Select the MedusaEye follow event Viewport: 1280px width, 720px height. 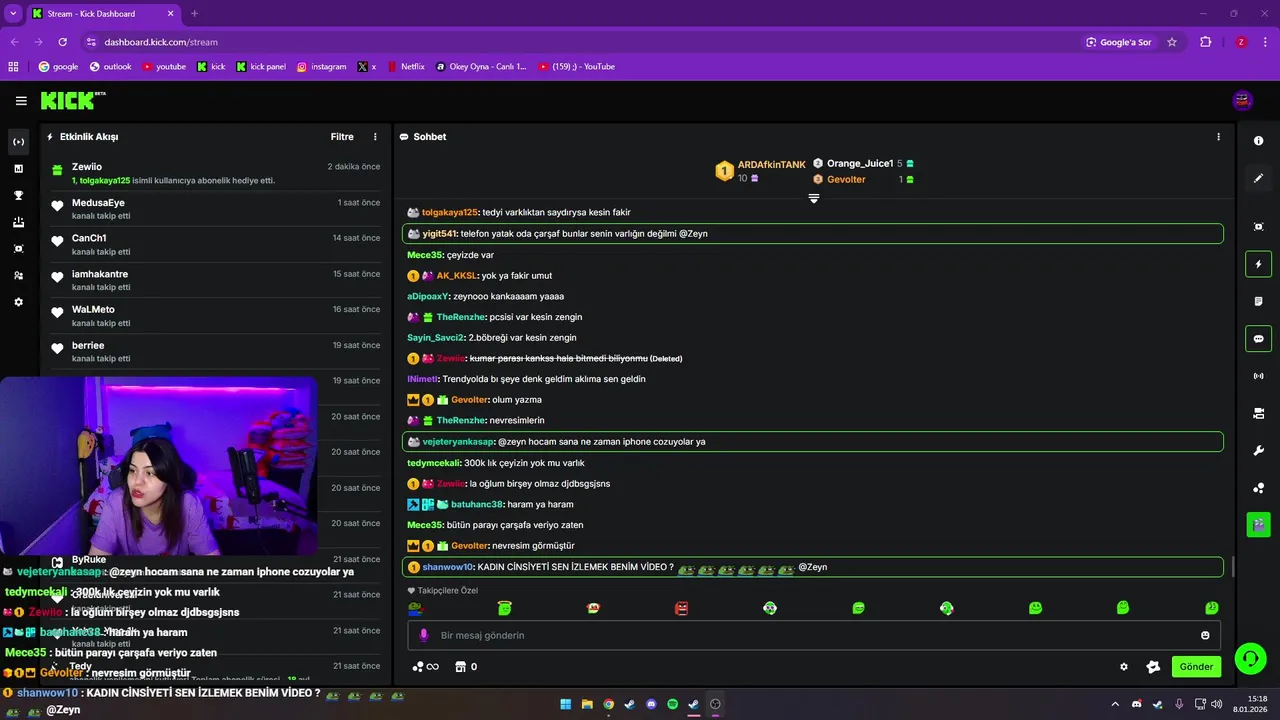tap(215, 209)
